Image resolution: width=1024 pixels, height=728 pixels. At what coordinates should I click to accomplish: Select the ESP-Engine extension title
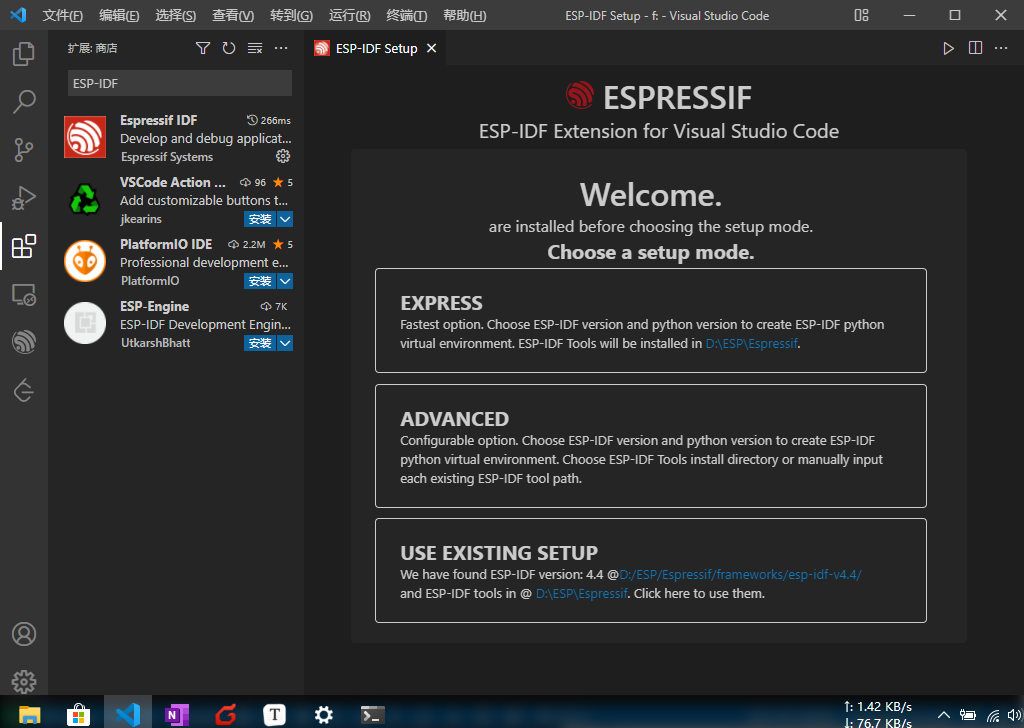pyautogui.click(x=155, y=306)
